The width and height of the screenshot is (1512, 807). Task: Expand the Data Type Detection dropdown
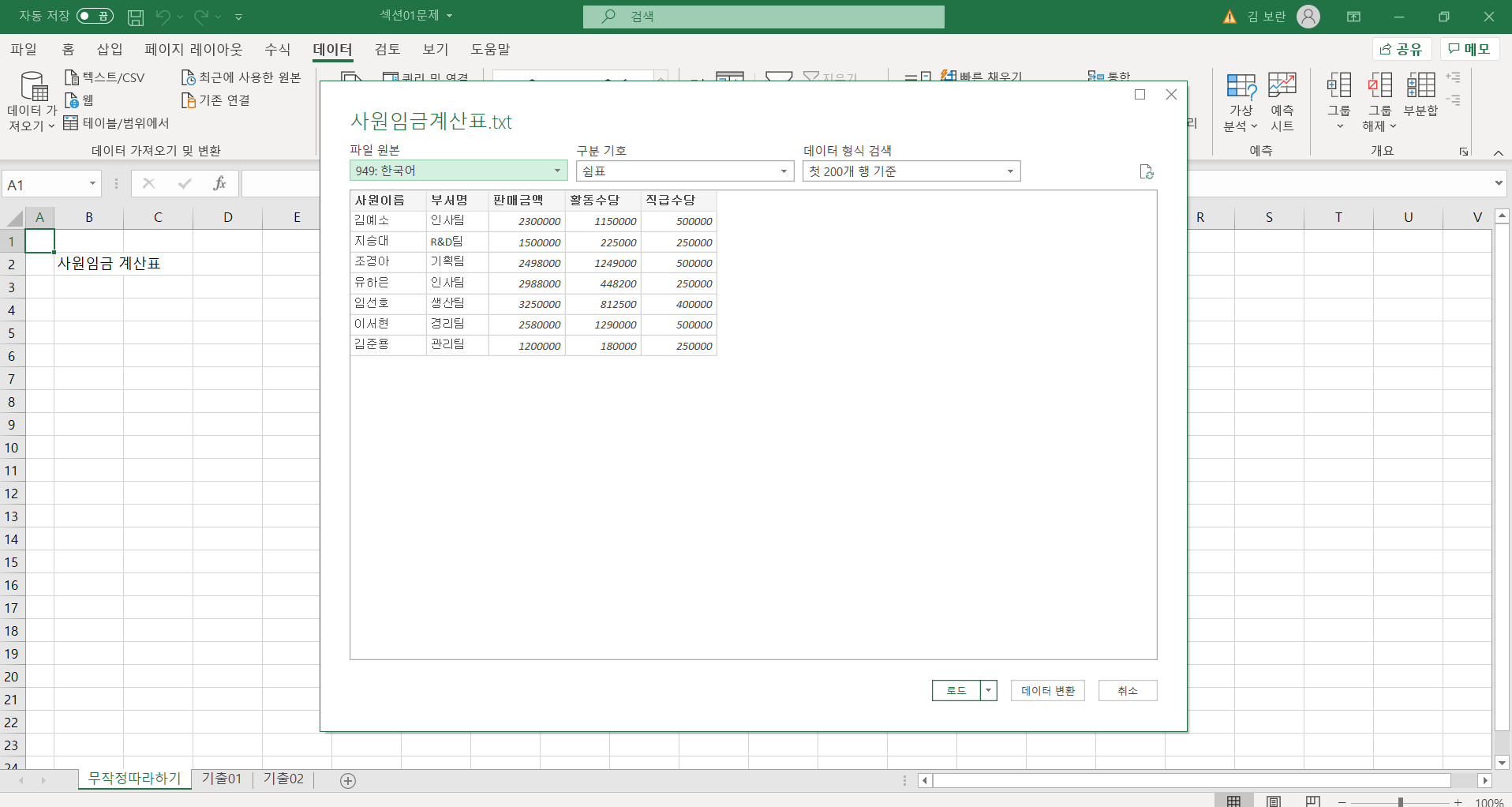(1009, 171)
